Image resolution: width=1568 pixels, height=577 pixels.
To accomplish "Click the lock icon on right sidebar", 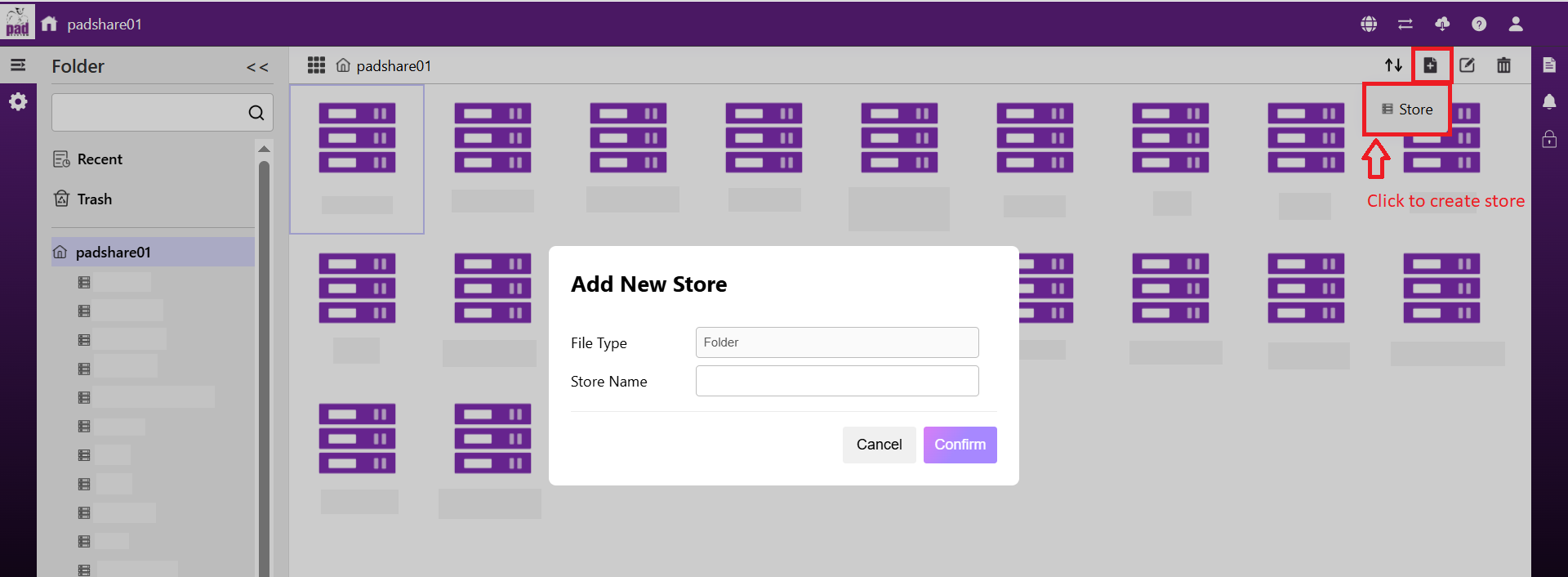I will pos(1549,139).
